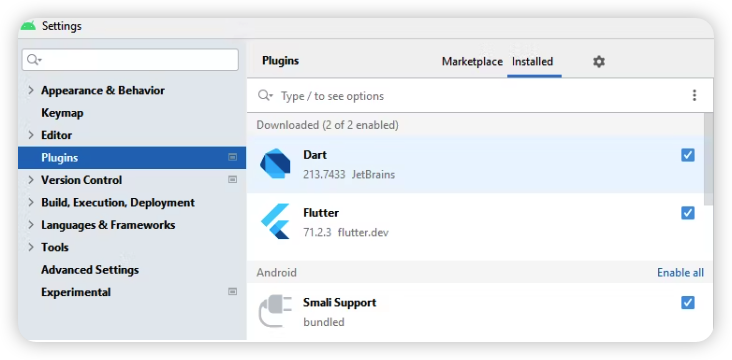This screenshot has height=360, width=732.
Task: Expand Appearance & Behavior section
Action: tap(31, 90)
